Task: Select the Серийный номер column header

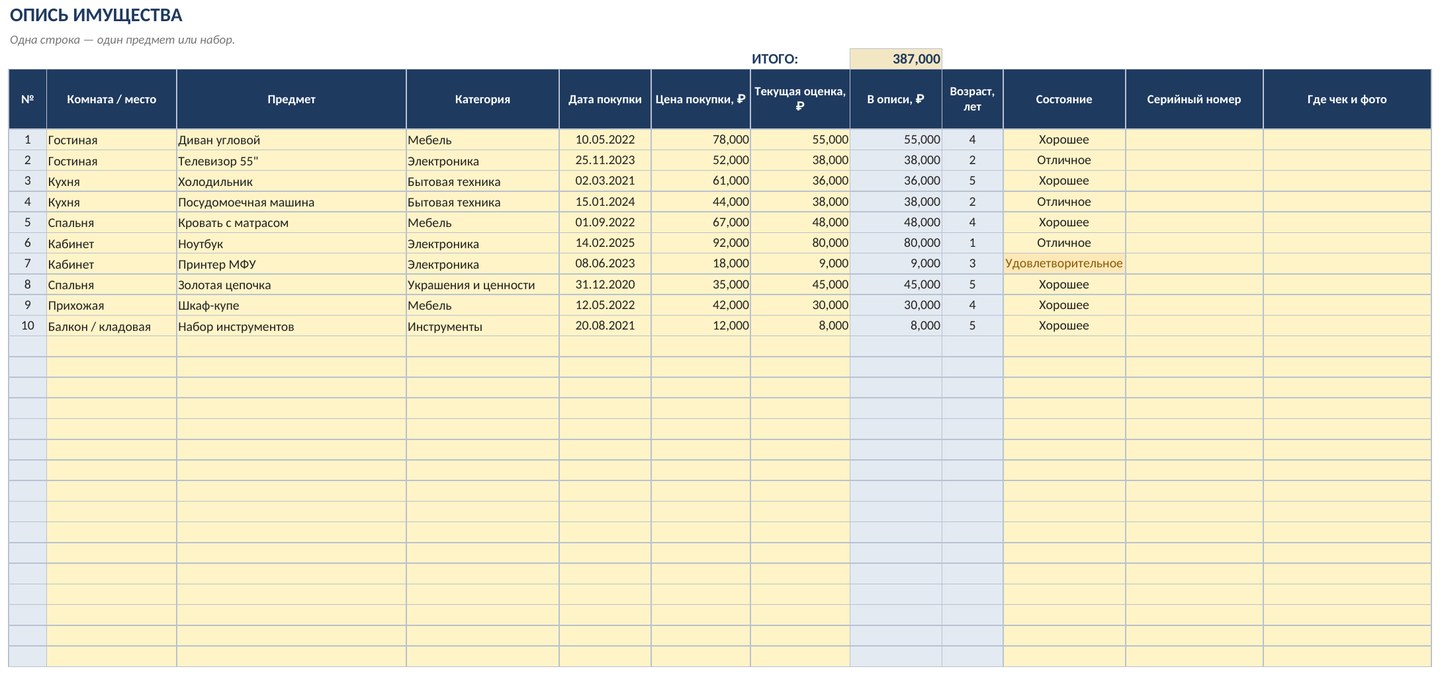Action: point(1194,99)
